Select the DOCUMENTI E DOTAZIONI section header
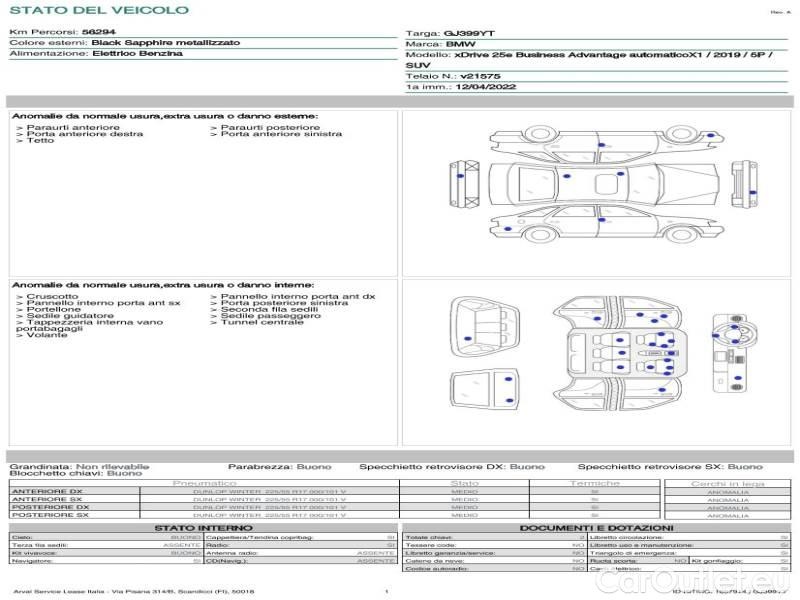The image size is (800, 600). pyautogui.click(x=596, y=528)
